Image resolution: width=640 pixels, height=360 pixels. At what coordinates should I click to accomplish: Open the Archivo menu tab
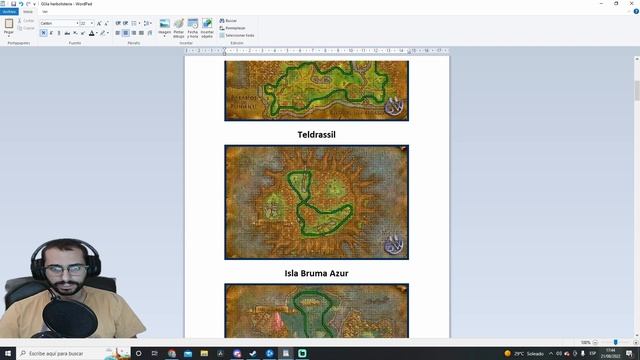click(x=9, y=12)
